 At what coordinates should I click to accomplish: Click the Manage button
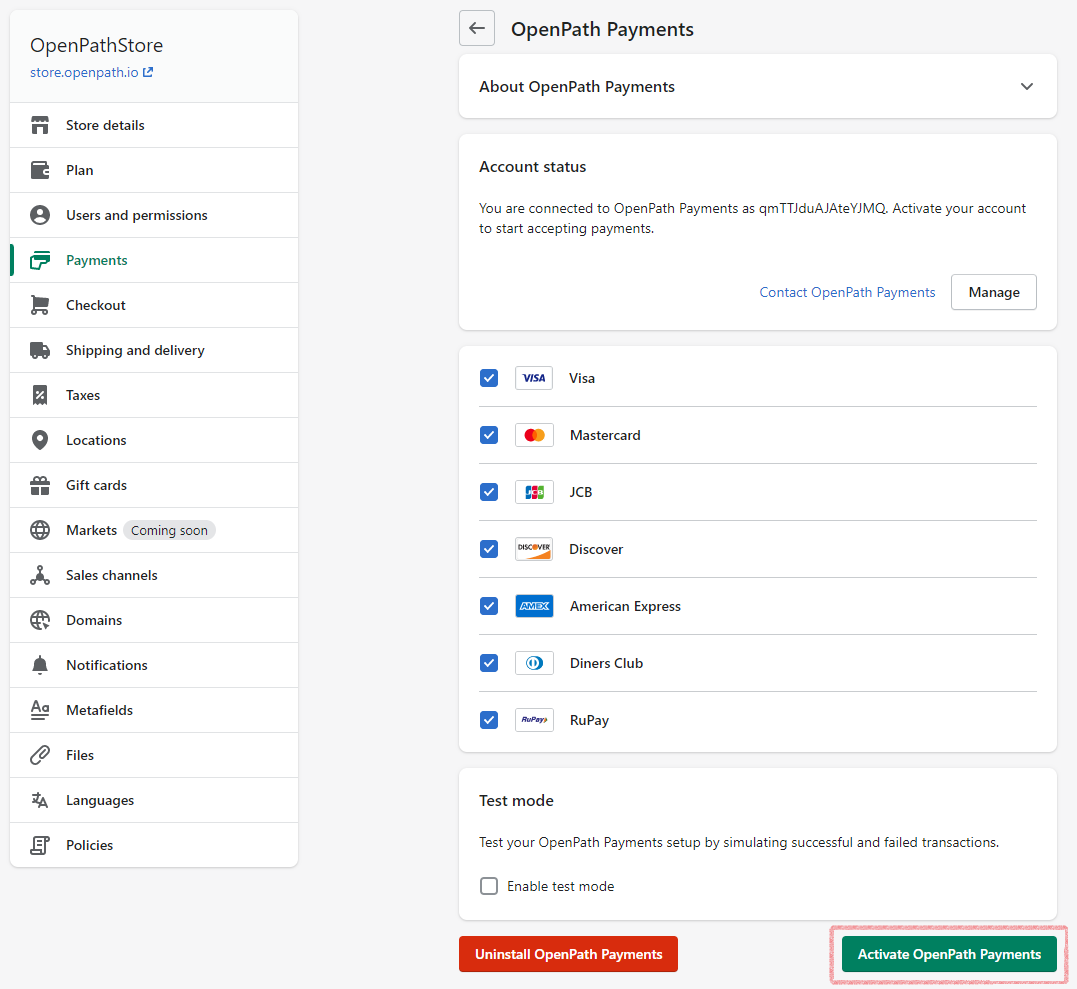[x=993, y=292]
